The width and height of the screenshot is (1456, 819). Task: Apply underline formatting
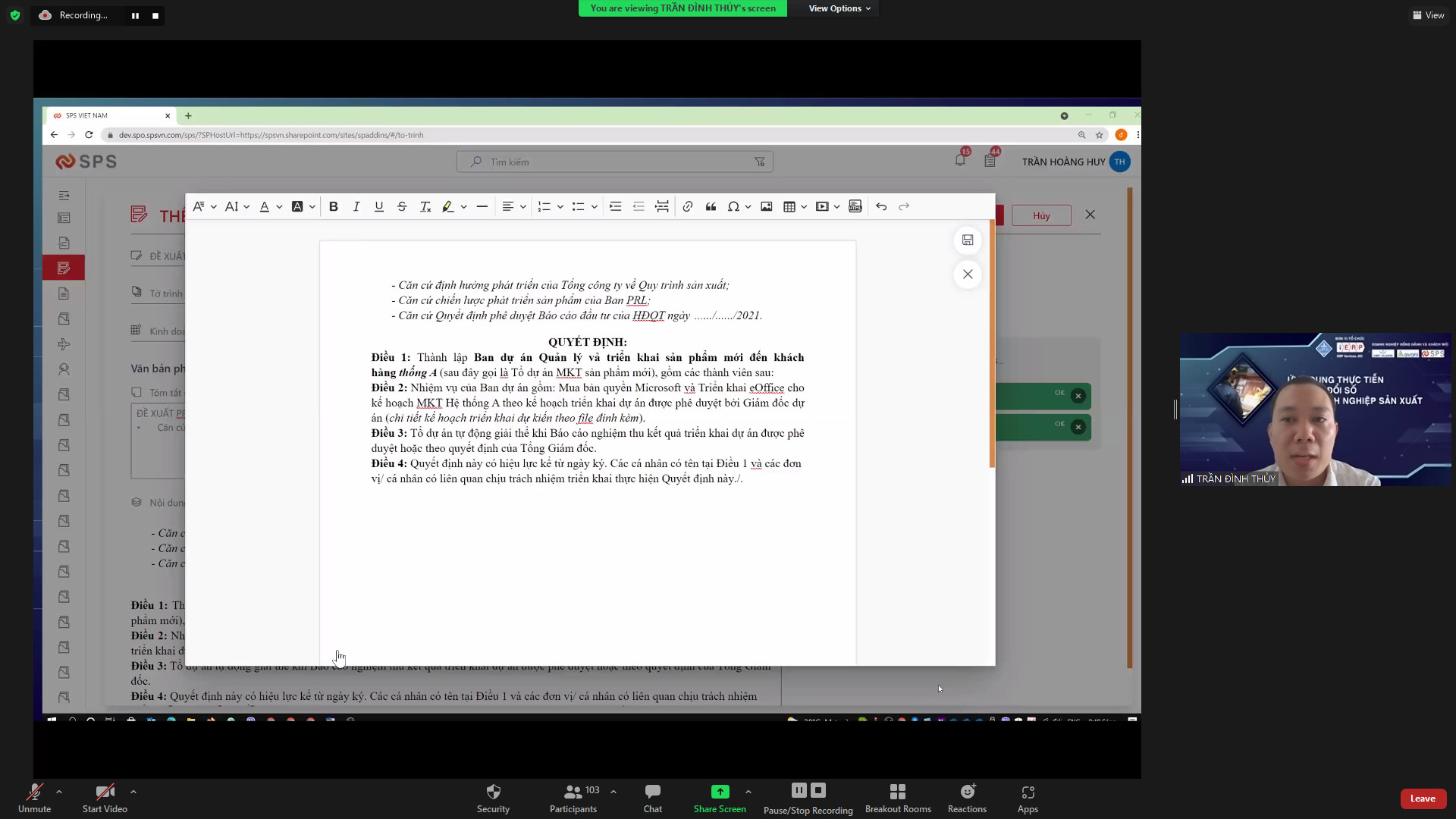(x=379, y=206)
